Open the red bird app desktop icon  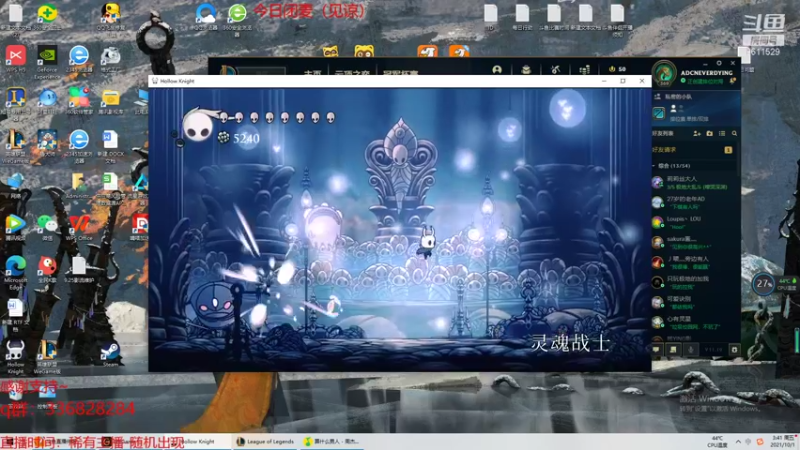click(47, 268)
